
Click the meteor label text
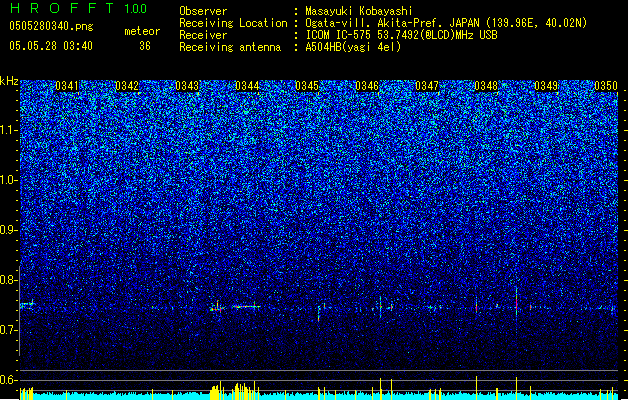142,31
